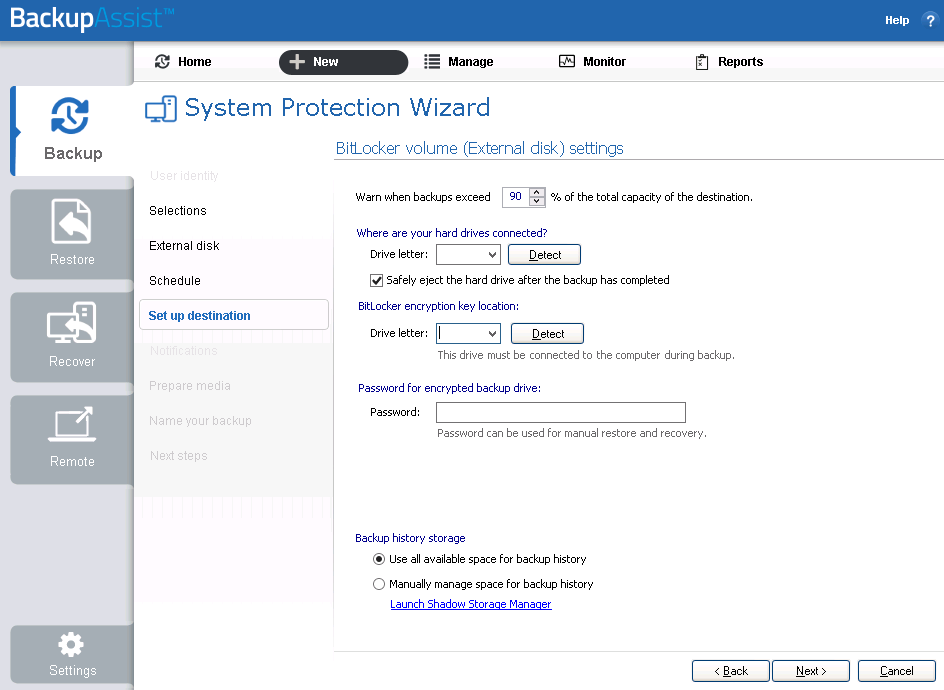Open the Recover section in sidebar
Viewport: 944px width, 690px height.
point(72,337)
